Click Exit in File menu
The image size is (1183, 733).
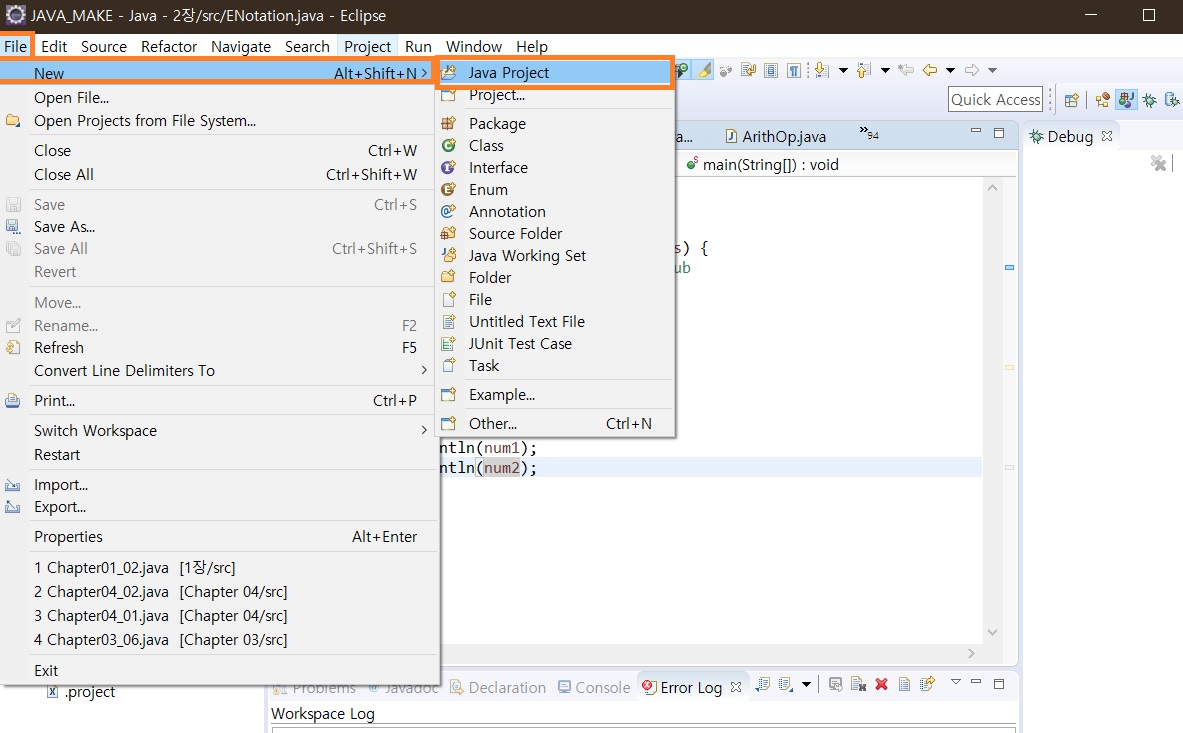[x=219, y=670]
